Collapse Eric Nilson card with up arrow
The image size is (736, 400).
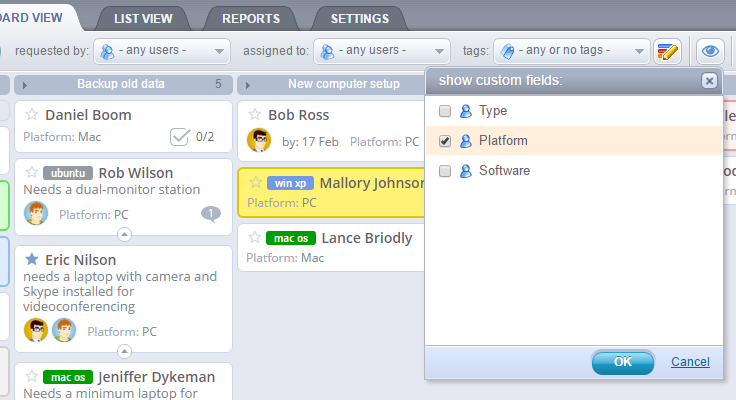tap(124, 351)
